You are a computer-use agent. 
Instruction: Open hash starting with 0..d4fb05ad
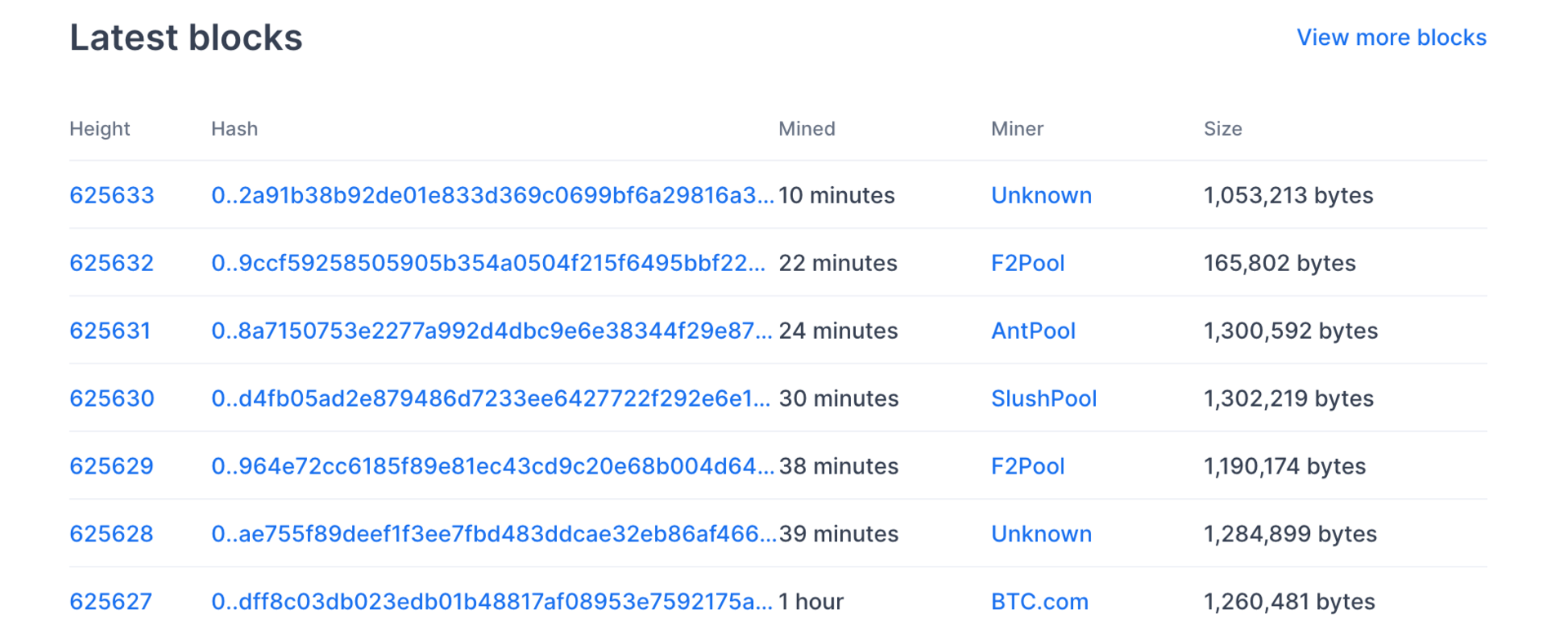490,398
